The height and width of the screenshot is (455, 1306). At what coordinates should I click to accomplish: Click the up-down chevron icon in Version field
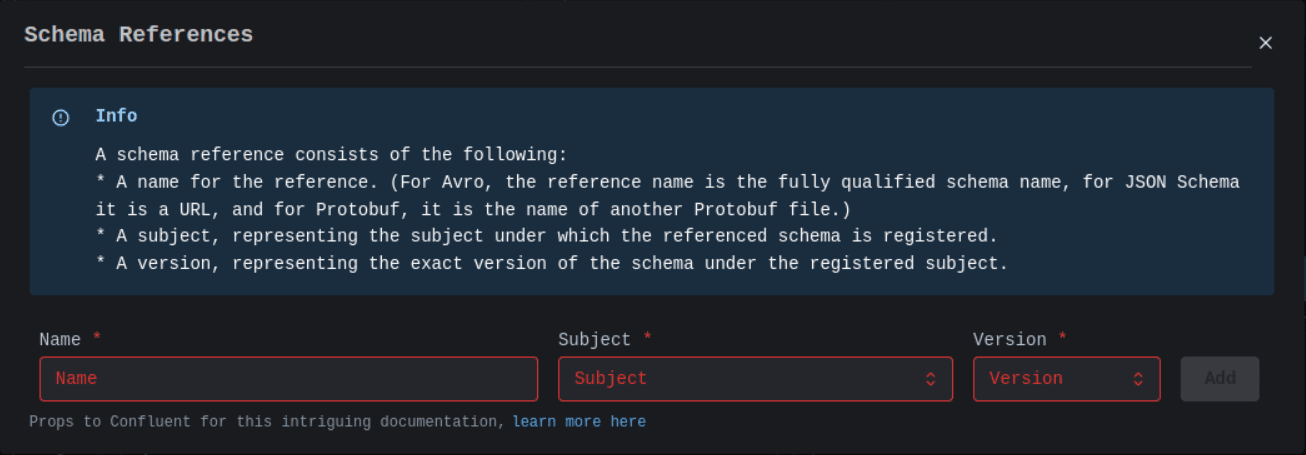[1138, 379]
